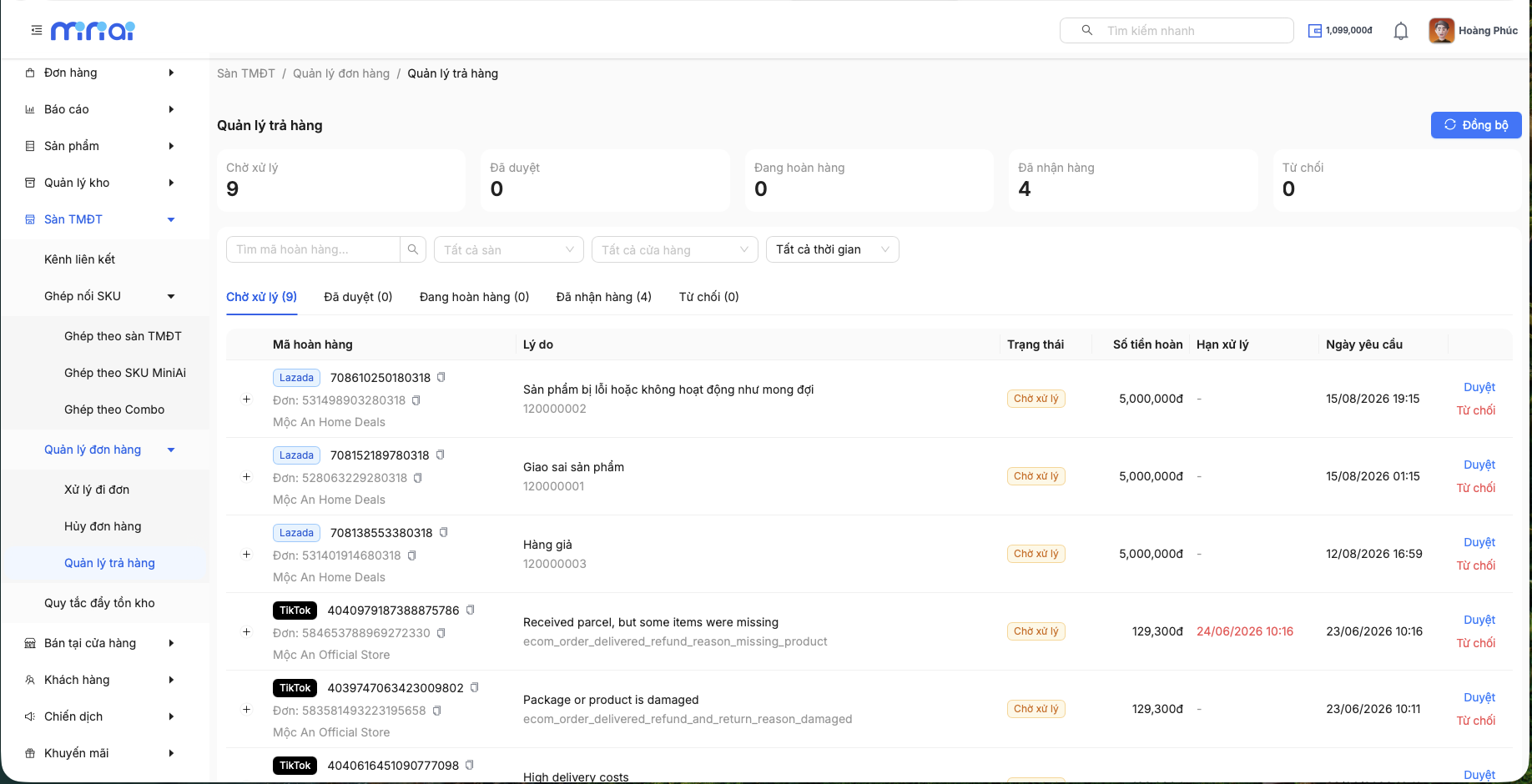Open 'Hủy đơn hàng' in the sidebar
The image size is (1532, 784).
click(x=103, y=526)
